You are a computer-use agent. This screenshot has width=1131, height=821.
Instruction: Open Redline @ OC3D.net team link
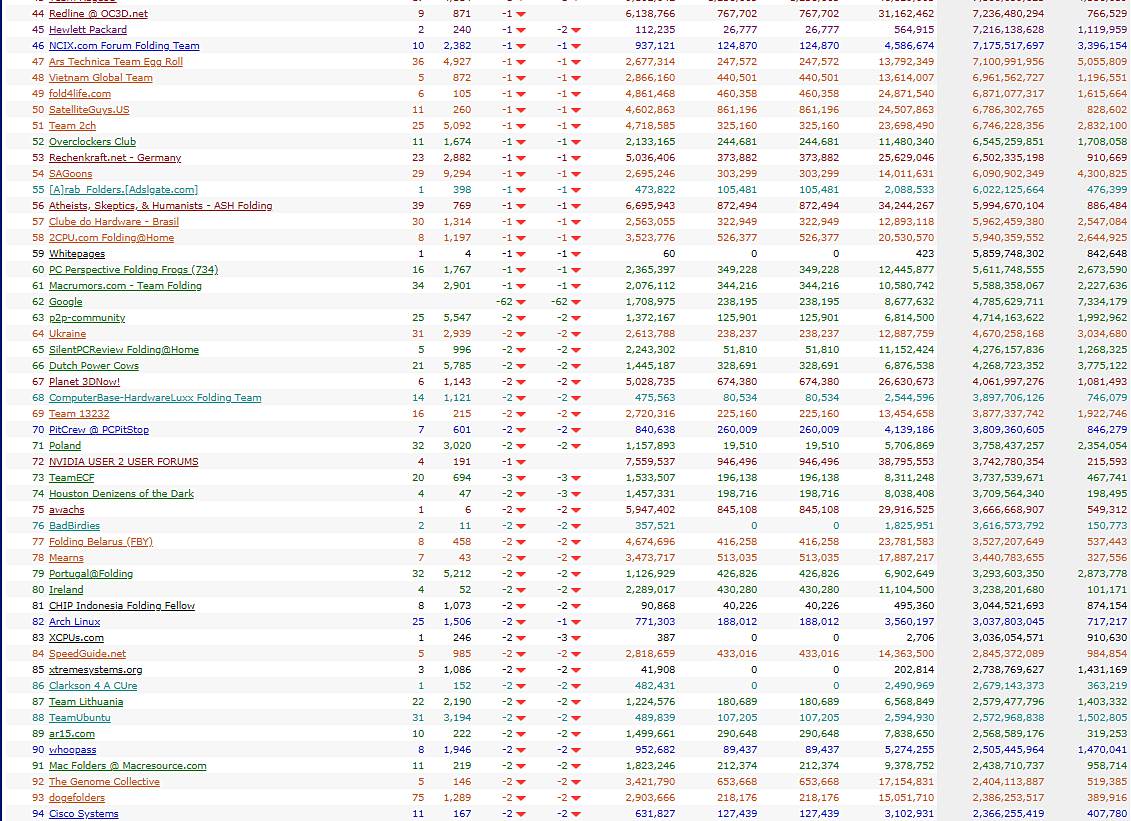point(99,14)
